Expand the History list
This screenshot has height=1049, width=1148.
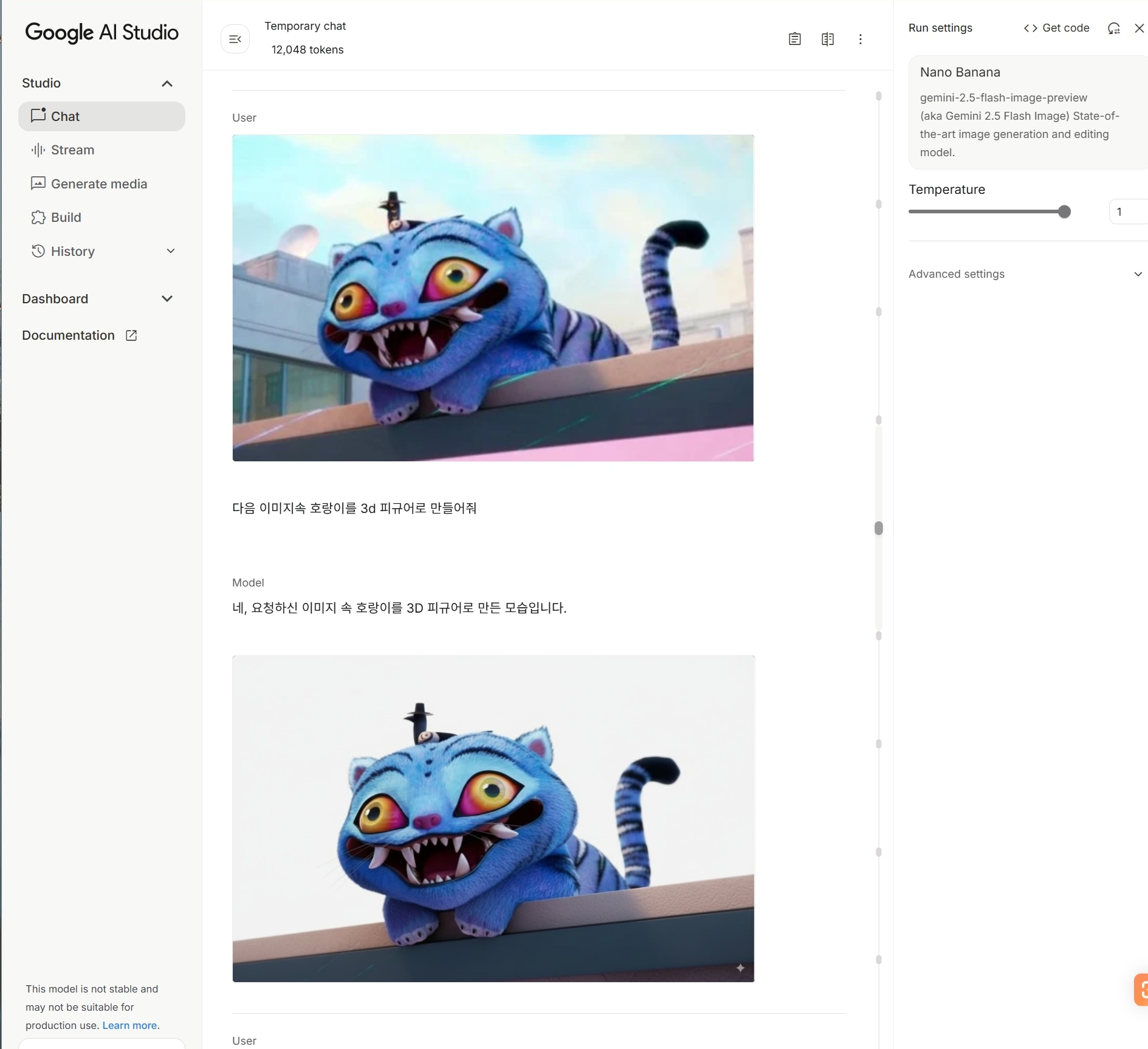point(170,250)
